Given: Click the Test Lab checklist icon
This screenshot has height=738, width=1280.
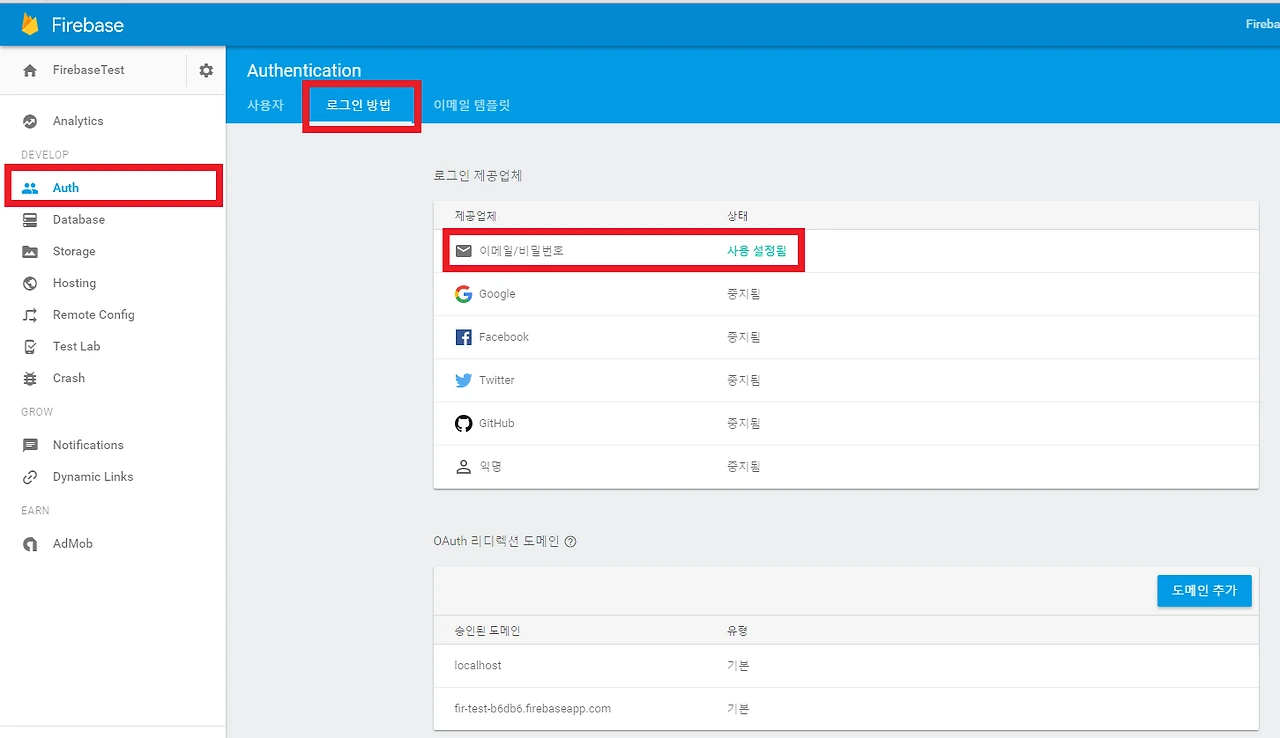Looking at the screenshot, I should (30, 347).
